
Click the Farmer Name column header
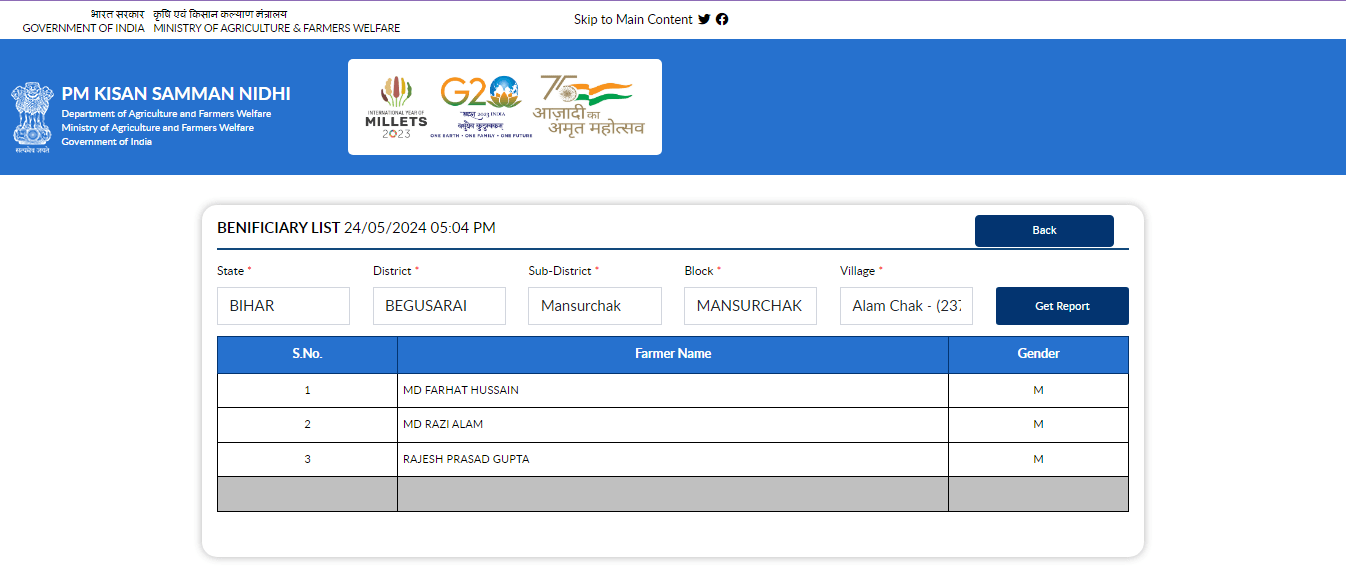673,354
